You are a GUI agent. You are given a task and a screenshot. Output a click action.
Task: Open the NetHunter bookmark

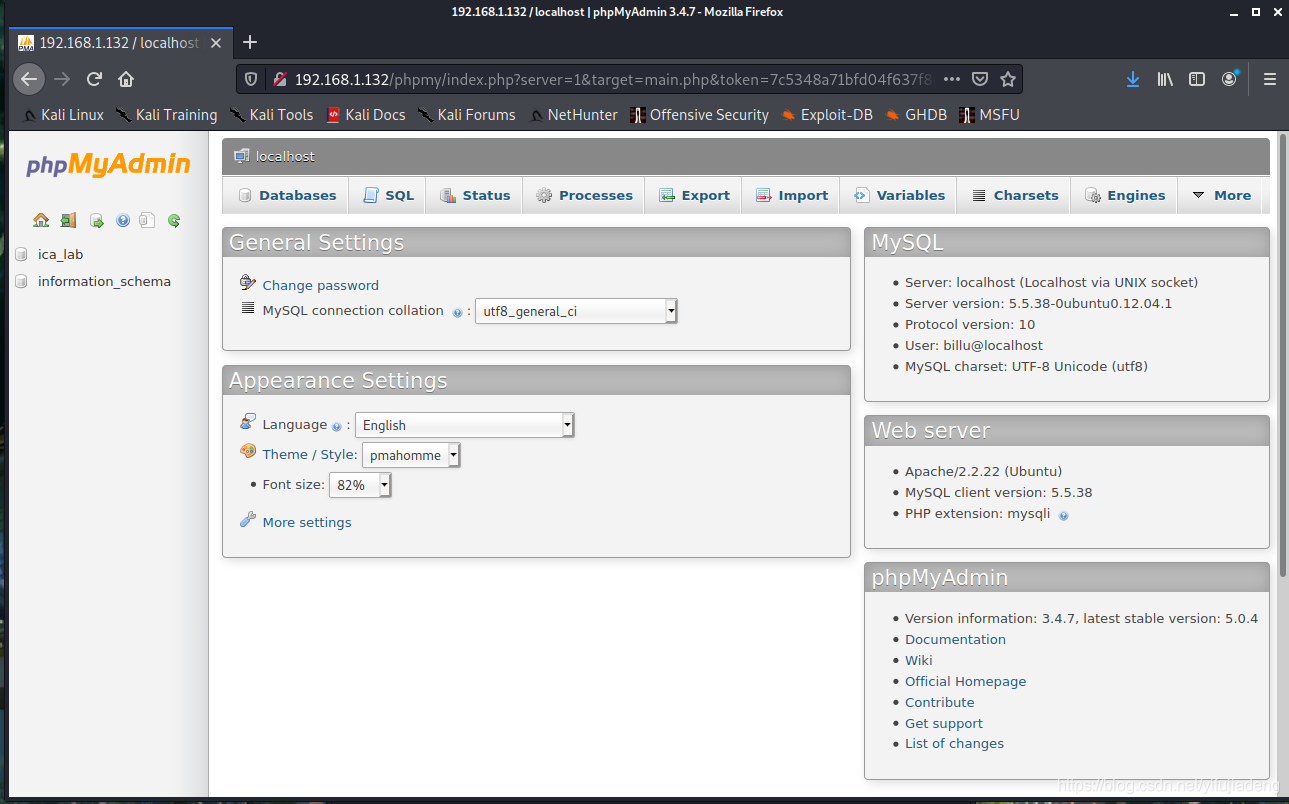point(573,115)
